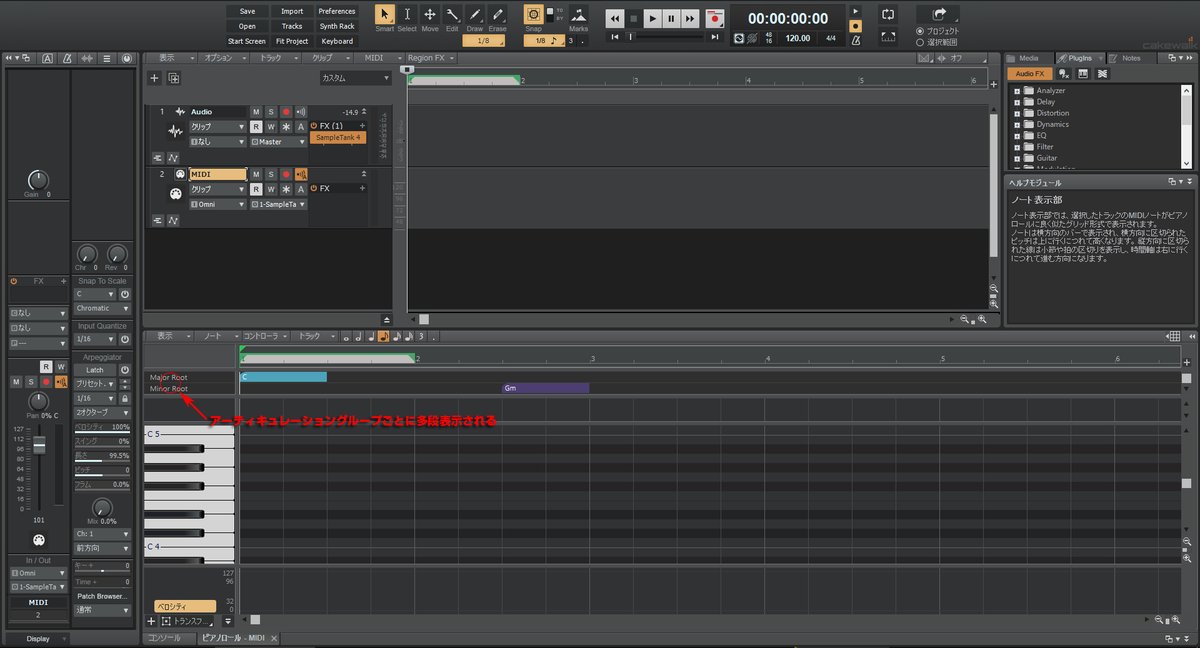Rewind the transport

pyautogui.click(x=615, y=18)
